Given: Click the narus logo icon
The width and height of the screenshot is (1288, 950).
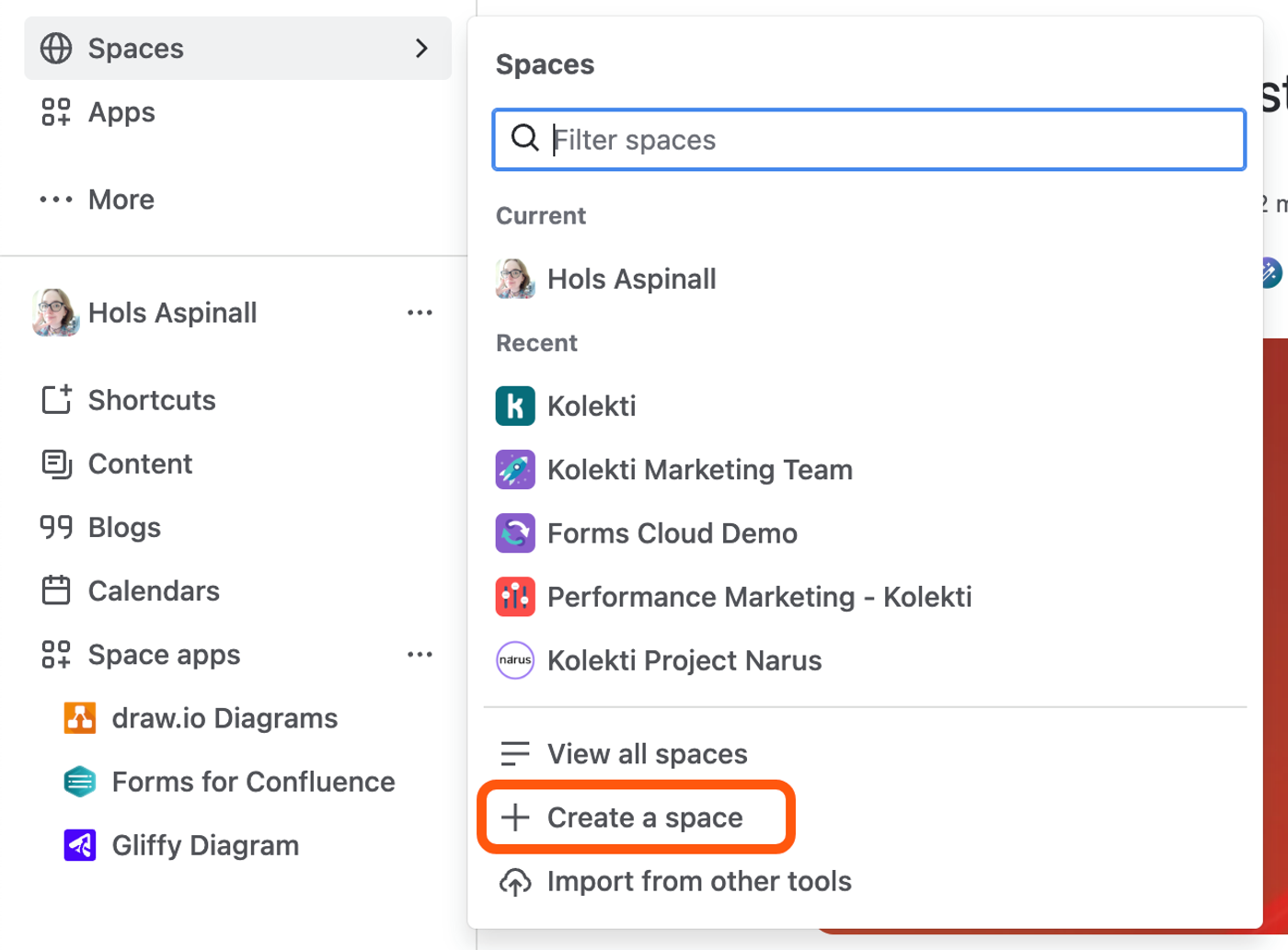Looking at the screenshot, I should (x=515, y=660).
